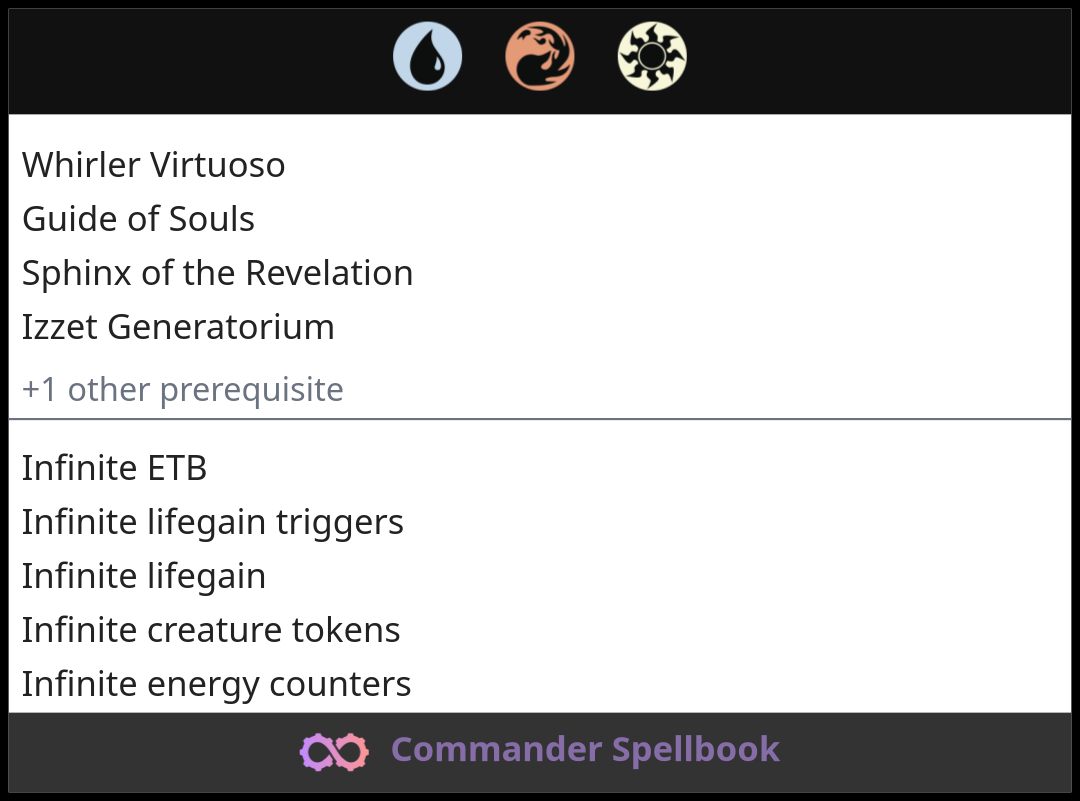The image size is (1080, 801).
Task: Choose the Infinite lifegain result line
Action: 143,576
